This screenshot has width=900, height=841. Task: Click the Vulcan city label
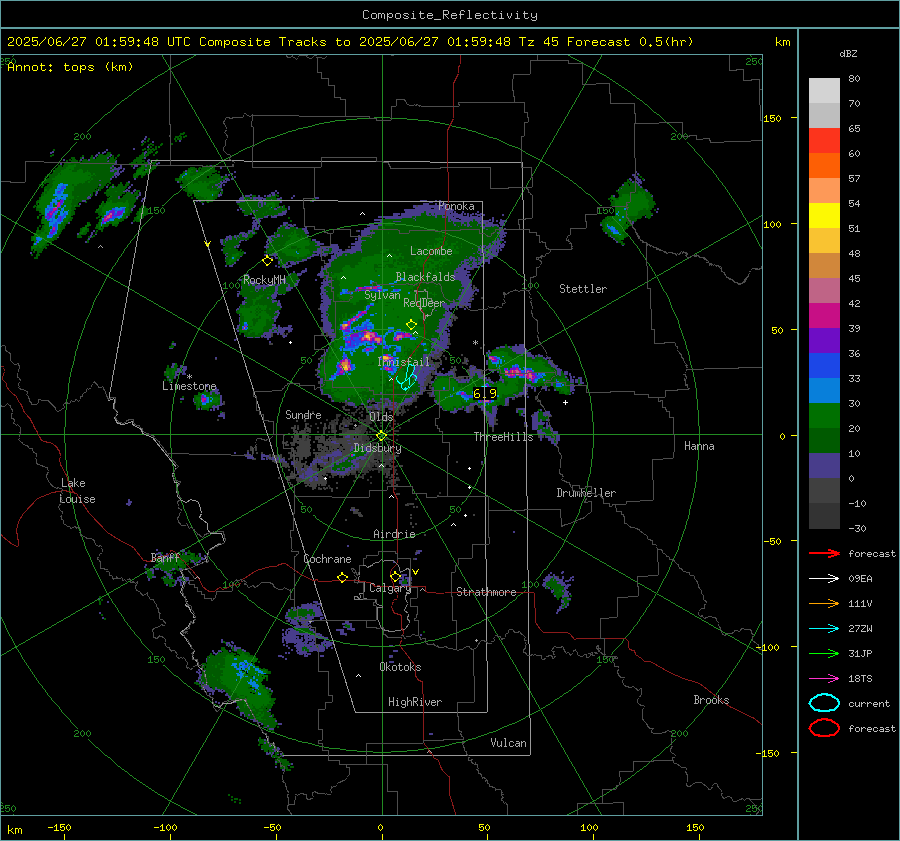coord(508,743)
